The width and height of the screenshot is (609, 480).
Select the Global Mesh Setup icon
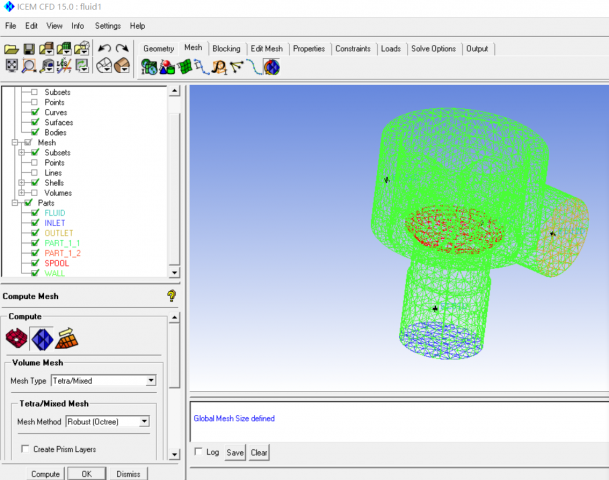coord(149,67)
